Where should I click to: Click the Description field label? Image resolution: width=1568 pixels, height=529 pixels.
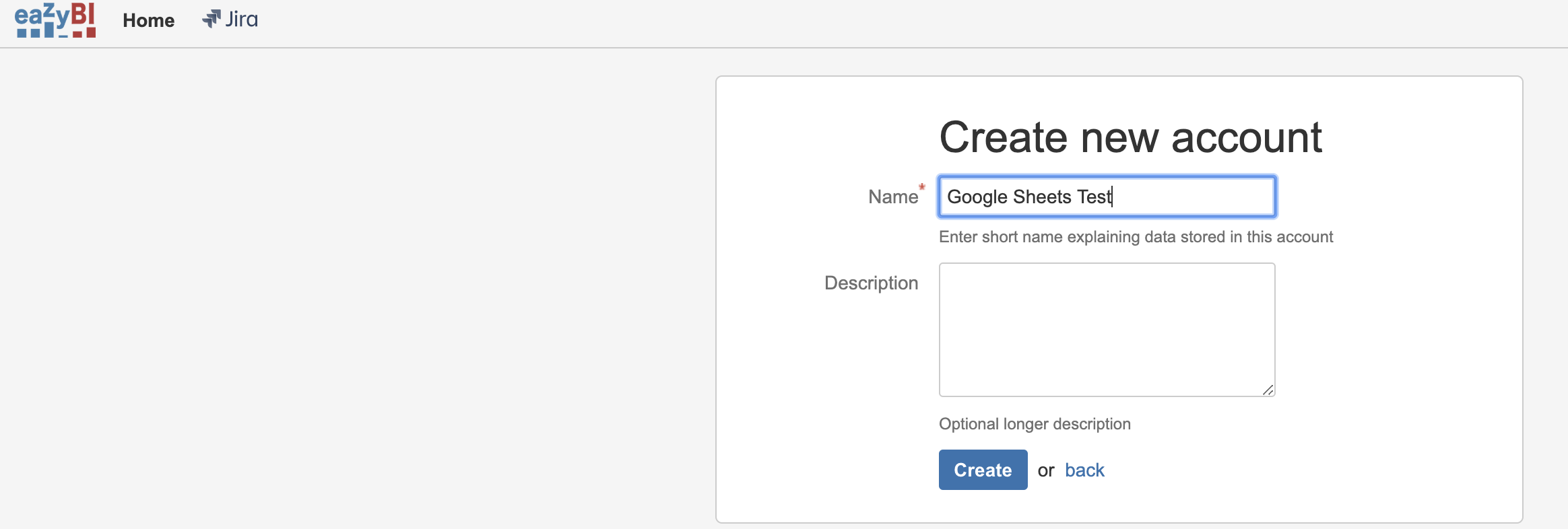871,283
